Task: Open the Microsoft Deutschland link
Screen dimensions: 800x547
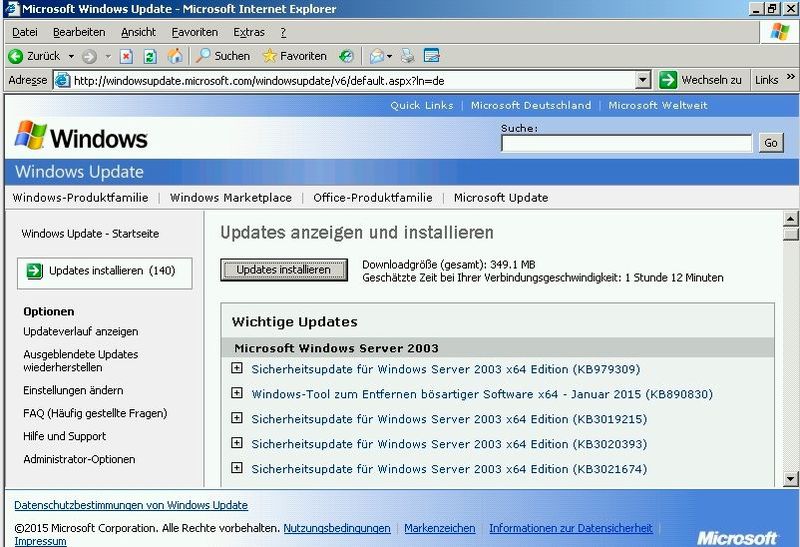Action: (x=531, y=105)
